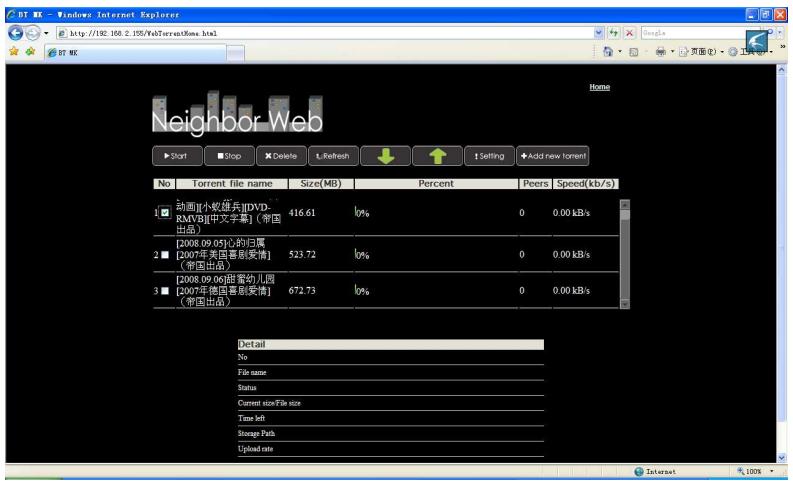Delete the selected torrent
Viewport: 793px width, 485px height.
coord(281,156)
